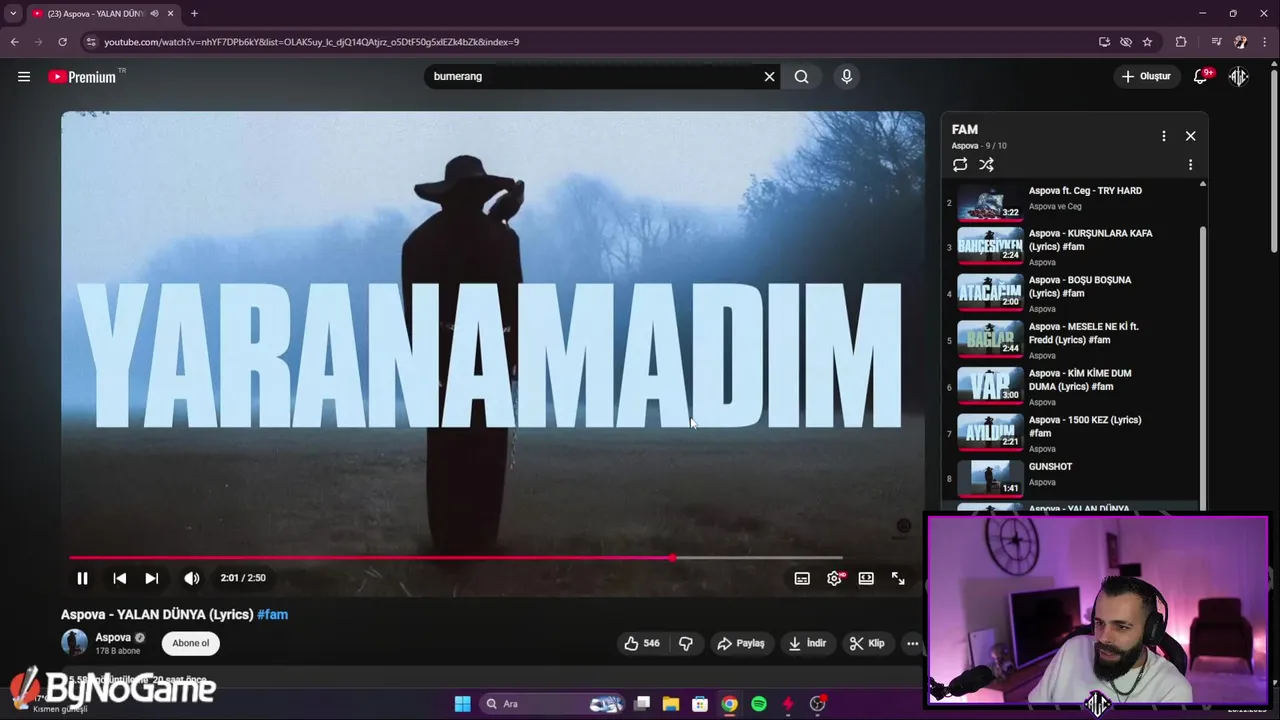Open the Oluştur create menu
The image size is (1280, 720).
pyautogui.click(x=1146, y=77)
